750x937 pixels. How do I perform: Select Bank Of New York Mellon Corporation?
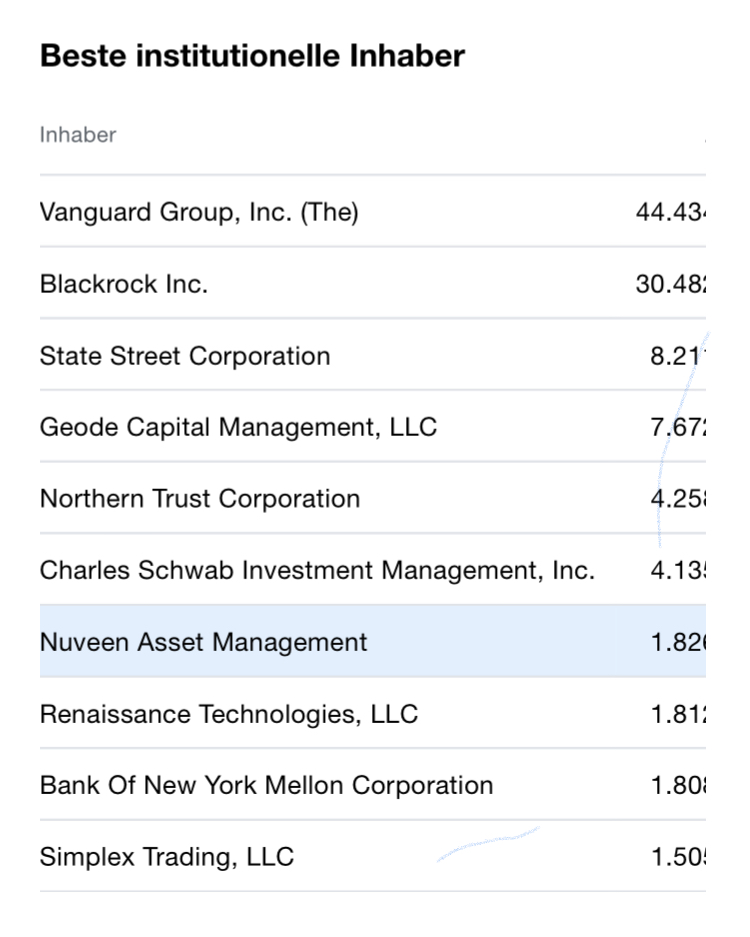coord(266,785)
